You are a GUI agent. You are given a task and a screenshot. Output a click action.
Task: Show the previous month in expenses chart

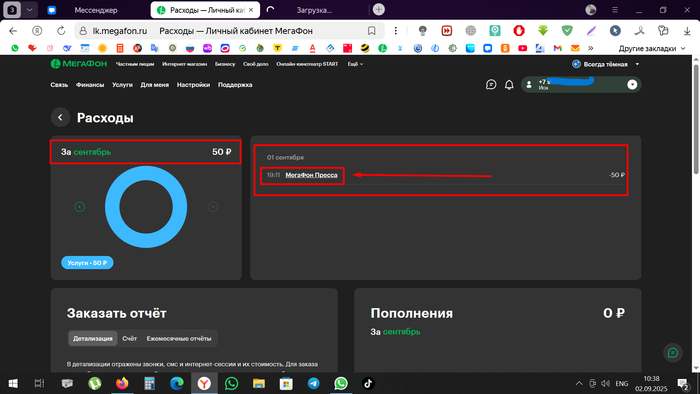[x=79, y=207]
